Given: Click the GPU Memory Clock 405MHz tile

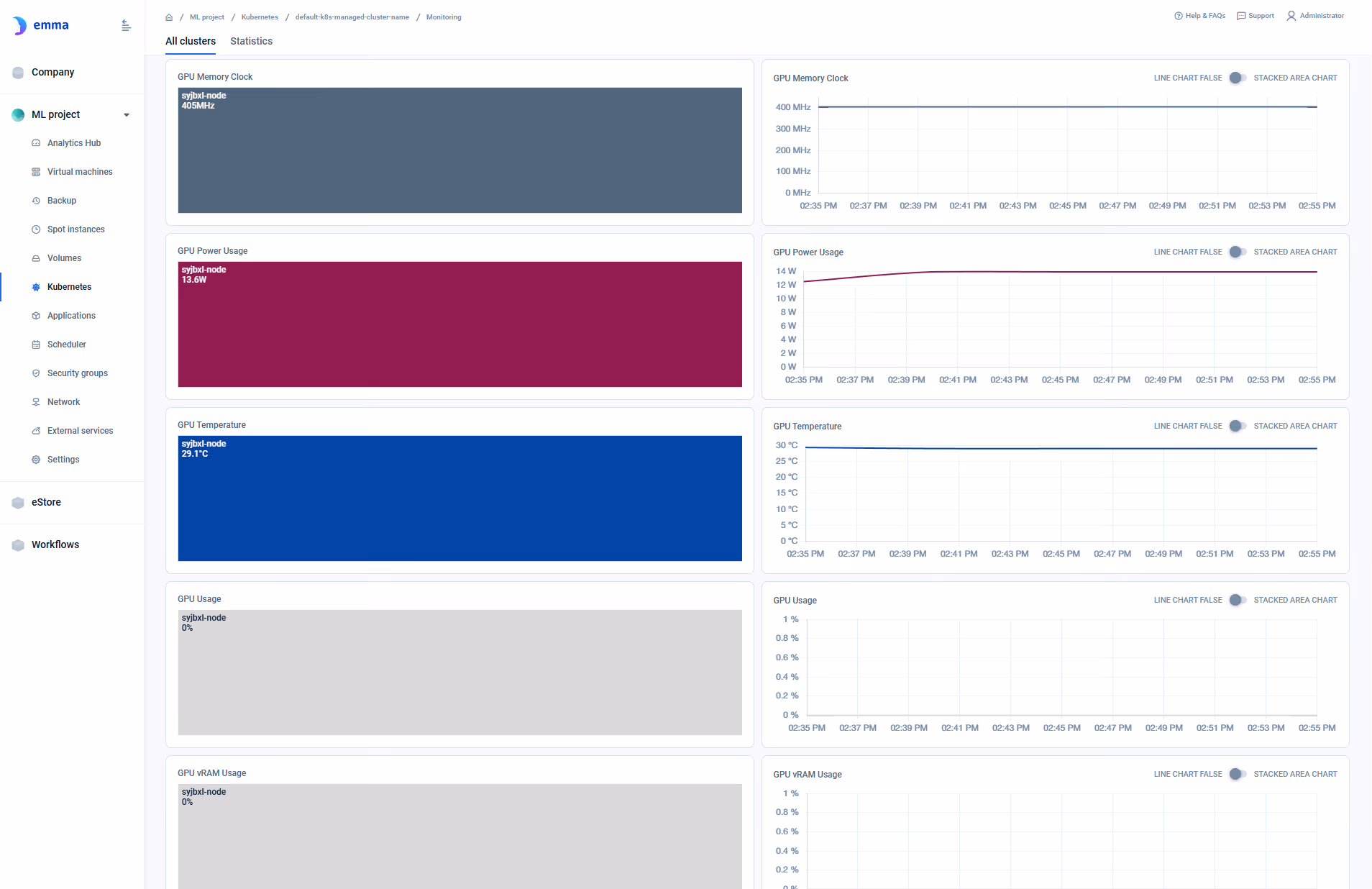Looking at the screenshot, I should 460,150.
